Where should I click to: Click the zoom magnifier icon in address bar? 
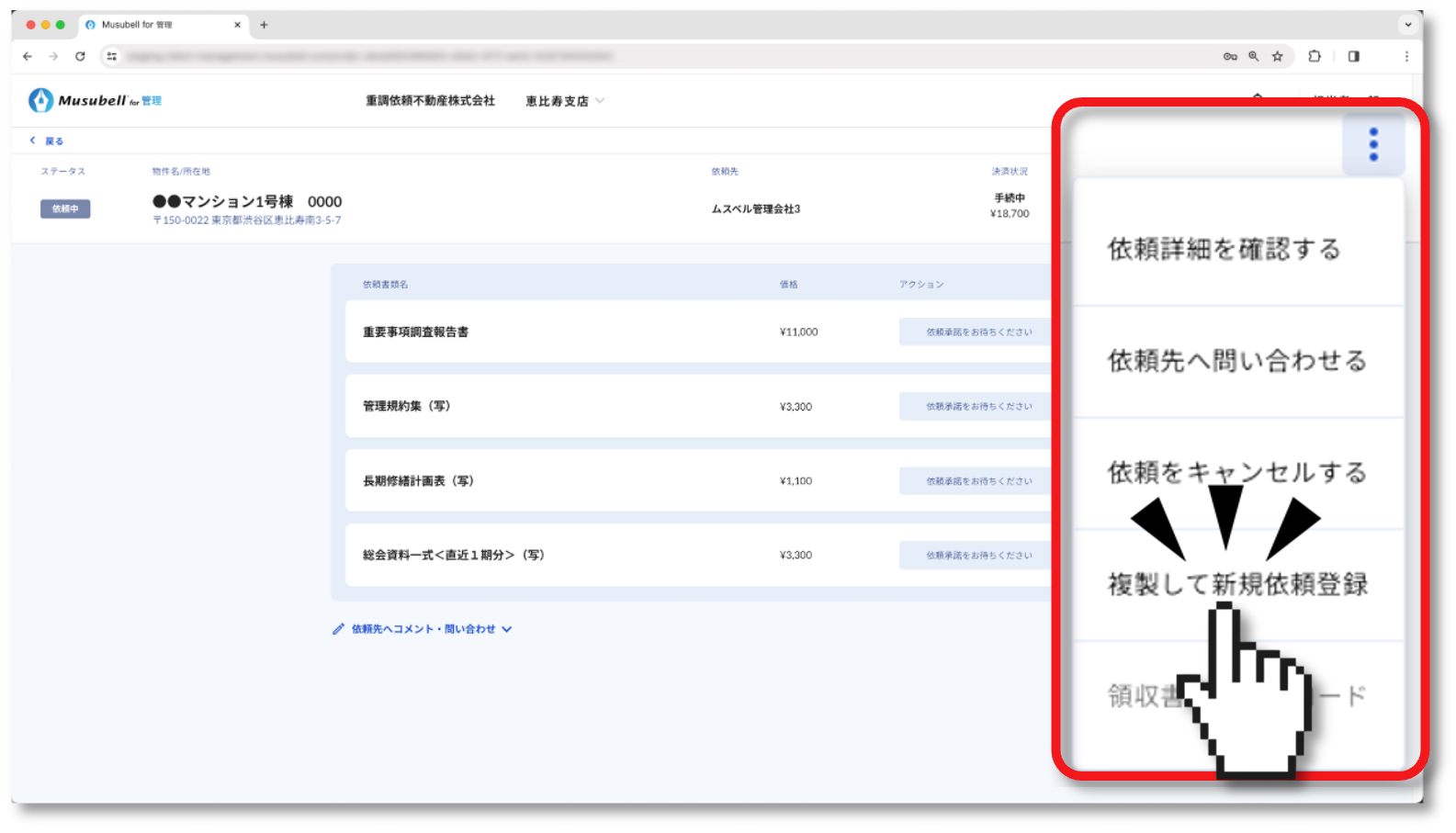pos(1253,56)
